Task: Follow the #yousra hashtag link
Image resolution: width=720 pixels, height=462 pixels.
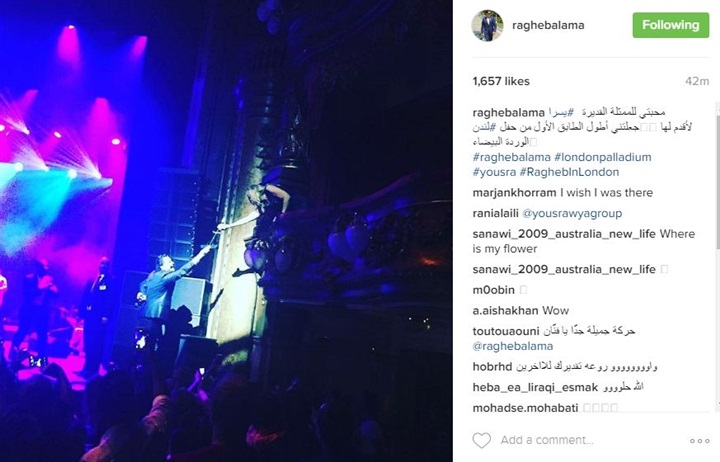Action: 494,172
